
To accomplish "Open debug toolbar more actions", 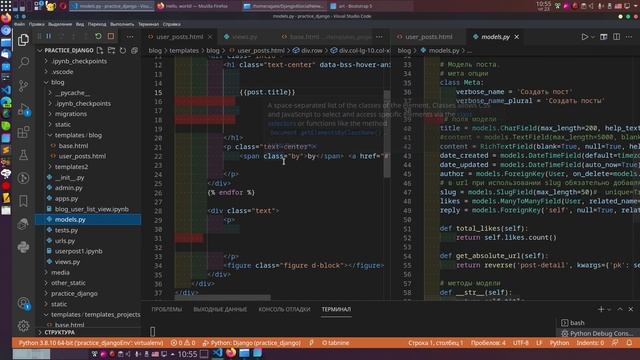I will pyautogui.click(x=130, y=37).
